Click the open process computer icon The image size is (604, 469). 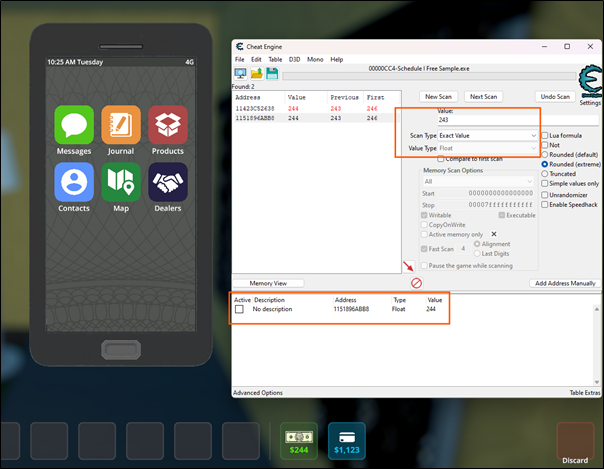coord(241,74)
